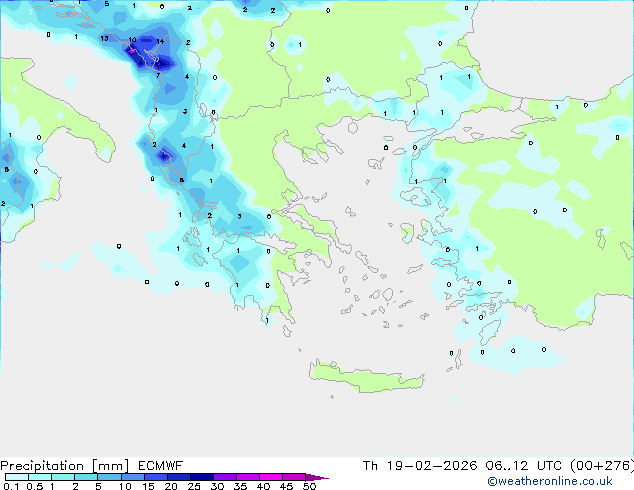Screen dimensions: 634x490
Task: Pick the 15–20 mm legend color swatch
Action: pos(156,477)
